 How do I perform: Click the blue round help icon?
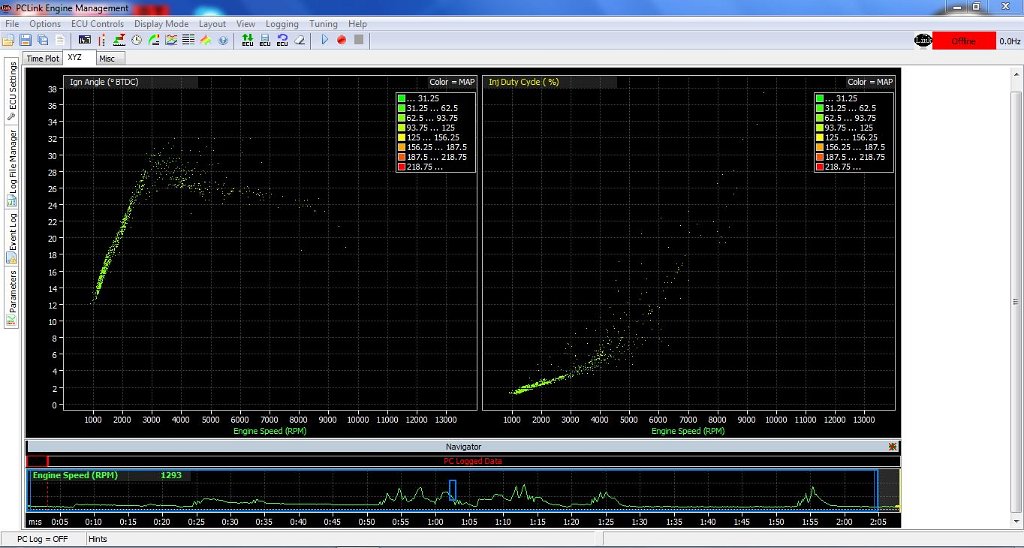(223, 40)
